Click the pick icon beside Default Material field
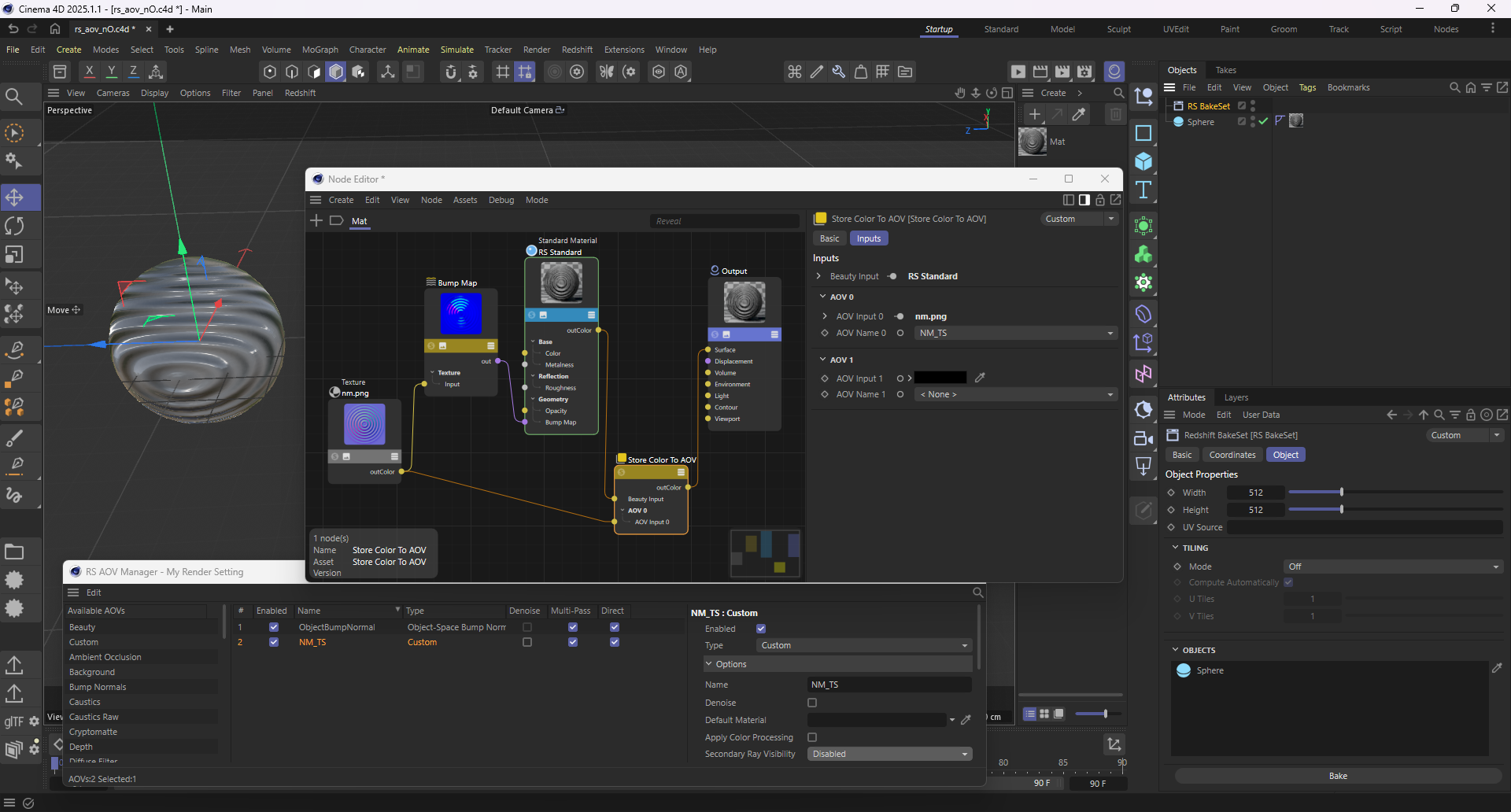The height and width of the screenshot is (812, 1511). 966,719
